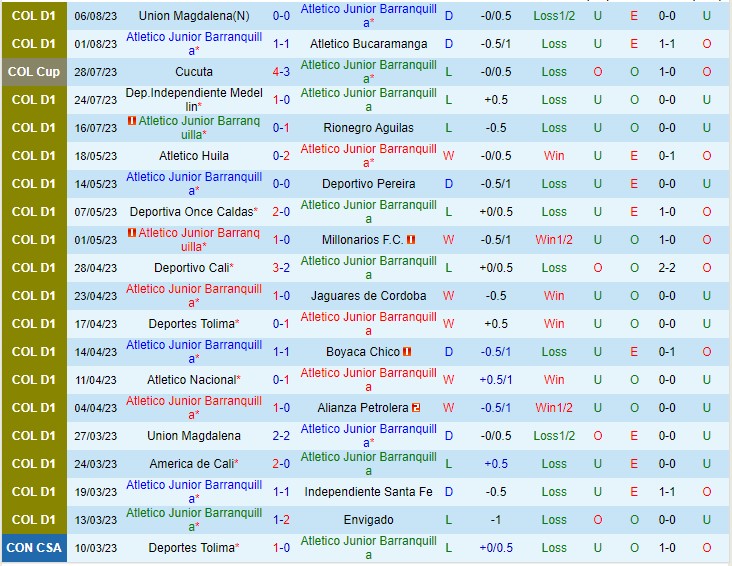Screen dimensions: 732x566
Task: Click Atletico Junior Barranquilla home on 23/04/23
Action: [x=194, y=296]
